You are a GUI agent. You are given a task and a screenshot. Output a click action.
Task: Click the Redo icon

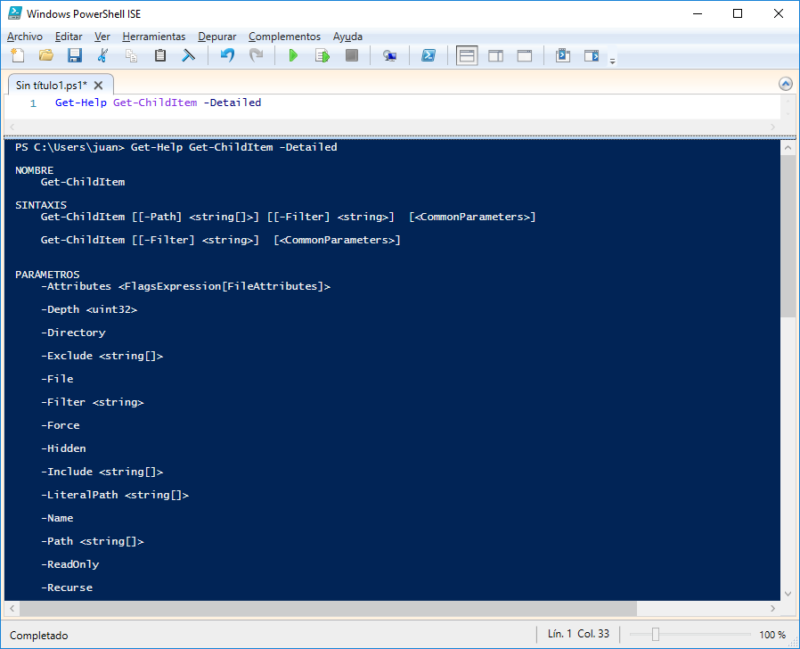click(x=257, y=55)
